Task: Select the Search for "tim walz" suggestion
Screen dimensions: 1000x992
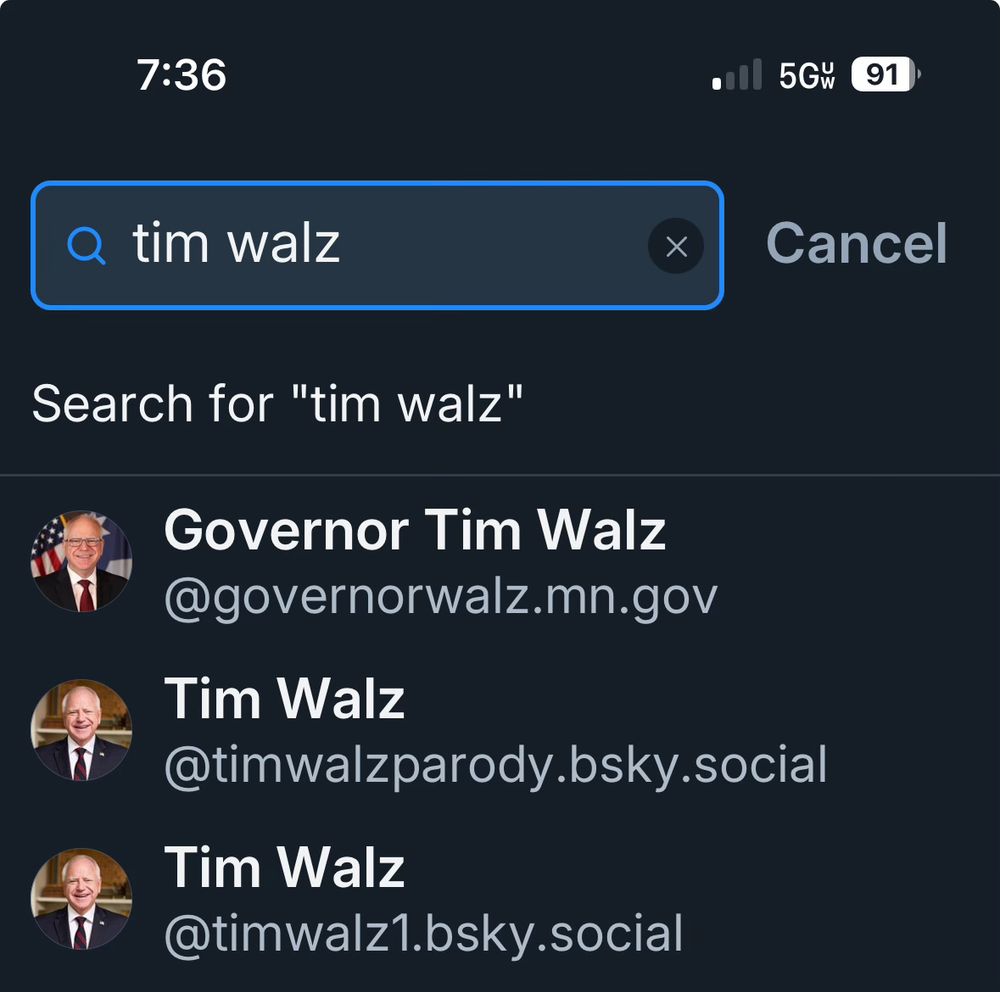Action: 277,404
